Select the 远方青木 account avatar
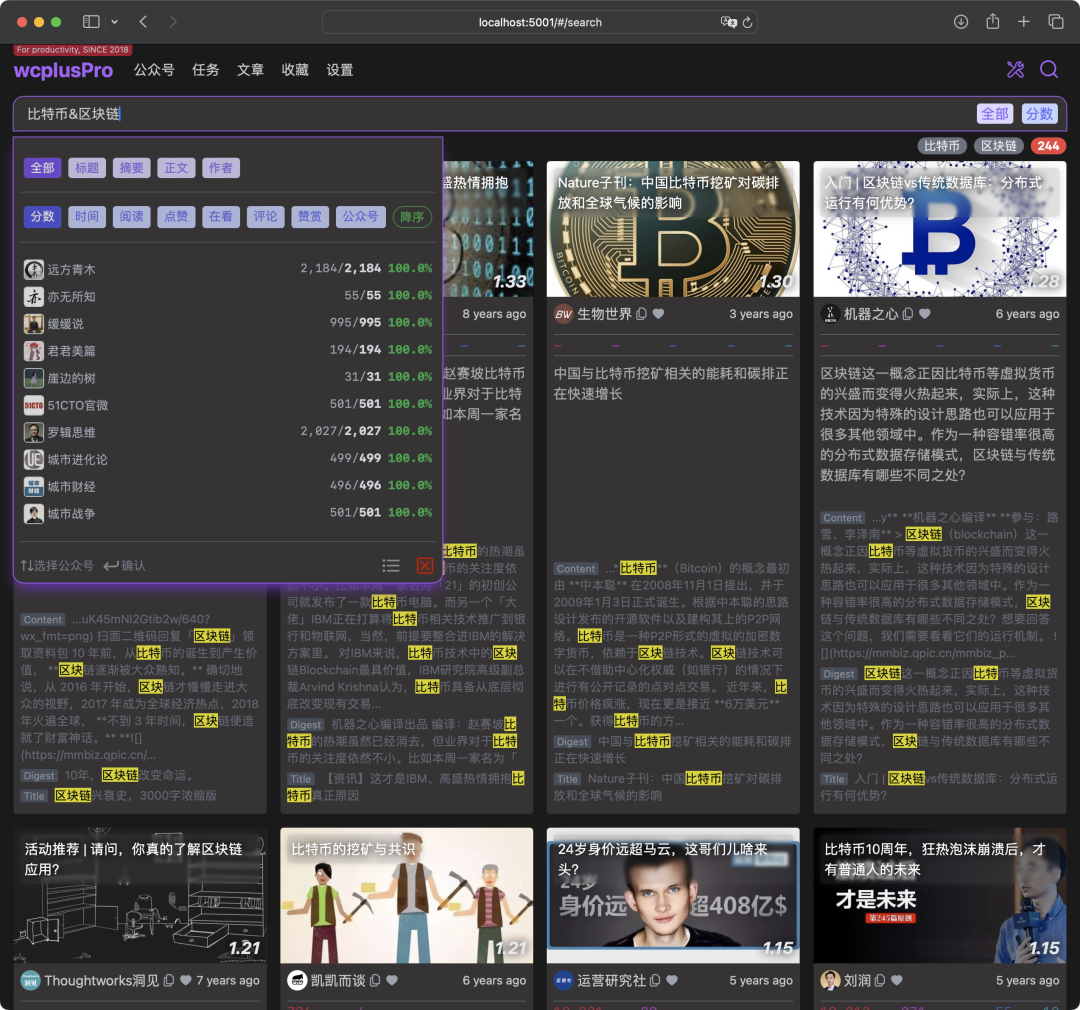The width and height of the screenshot is (1080, 1010). click(34, 269)
